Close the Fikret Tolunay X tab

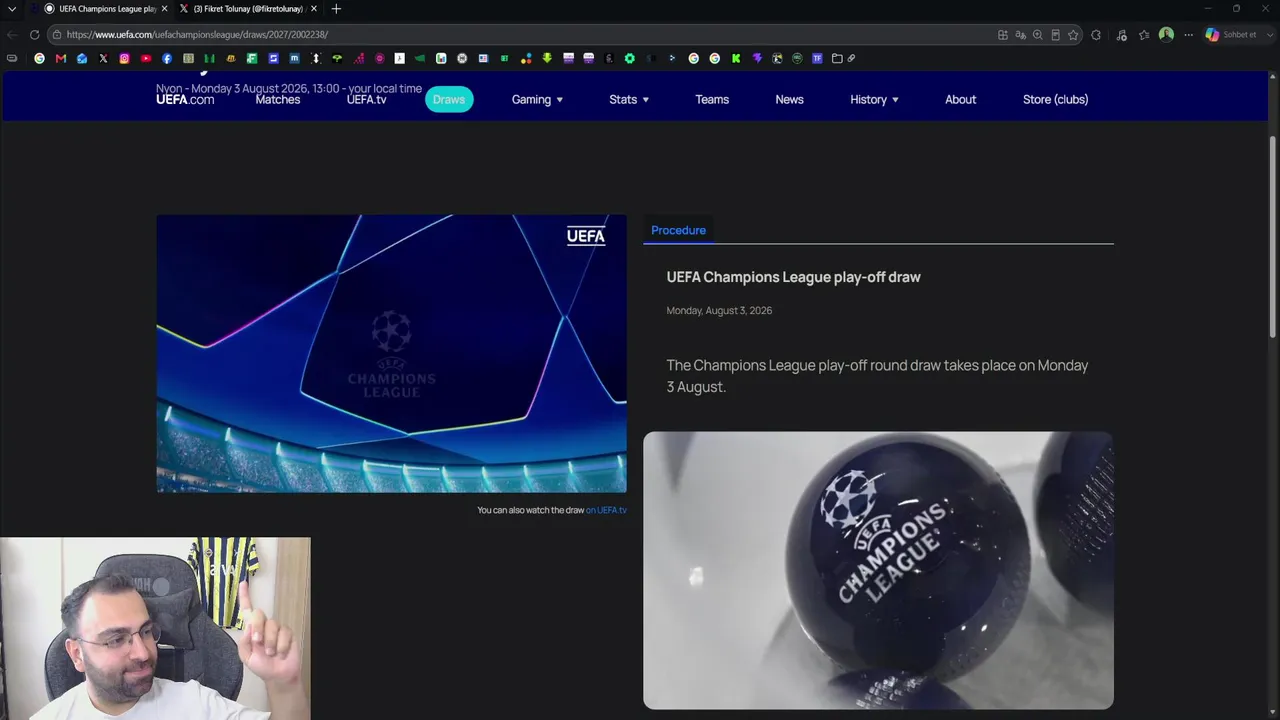click(x=314, y=9)
